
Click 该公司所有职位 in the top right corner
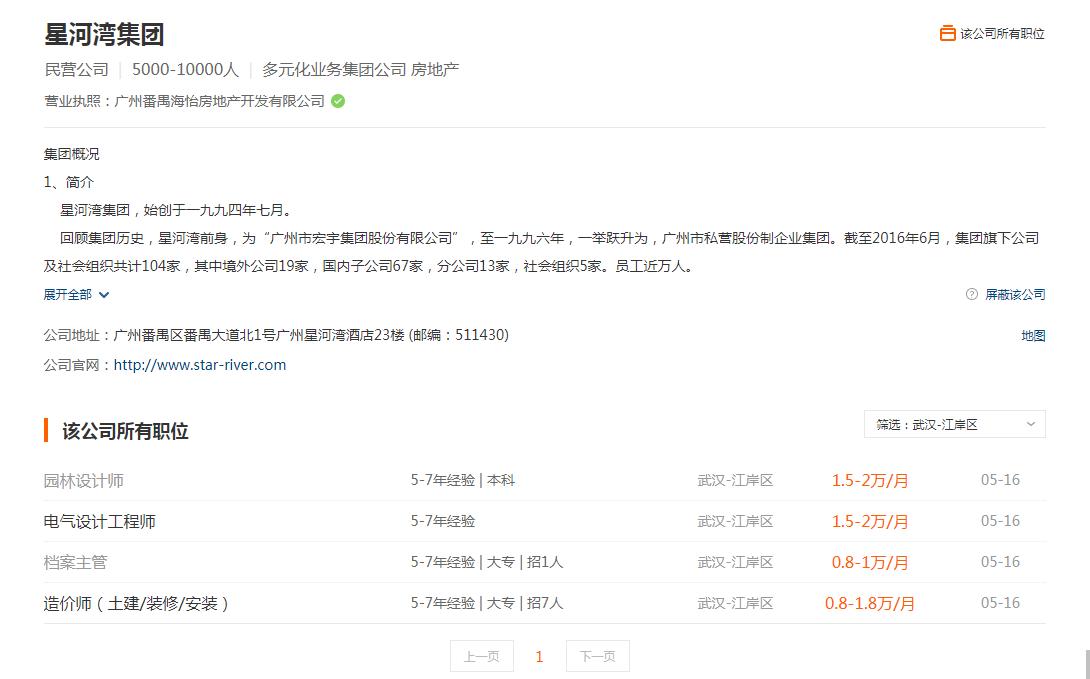pyautogui.click(x=1003, y=32)
